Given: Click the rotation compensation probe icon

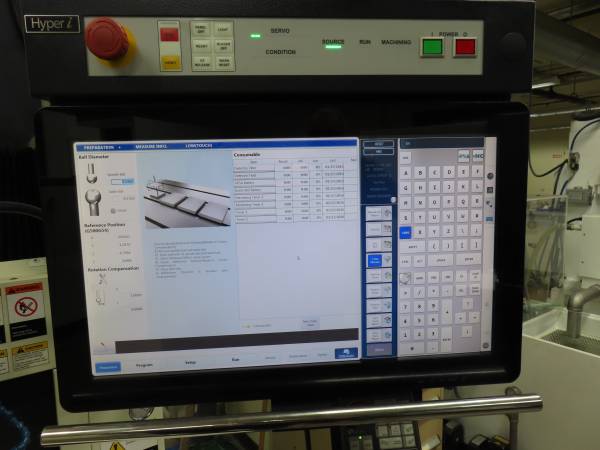Looking at the screenshot, I should 100,290.
